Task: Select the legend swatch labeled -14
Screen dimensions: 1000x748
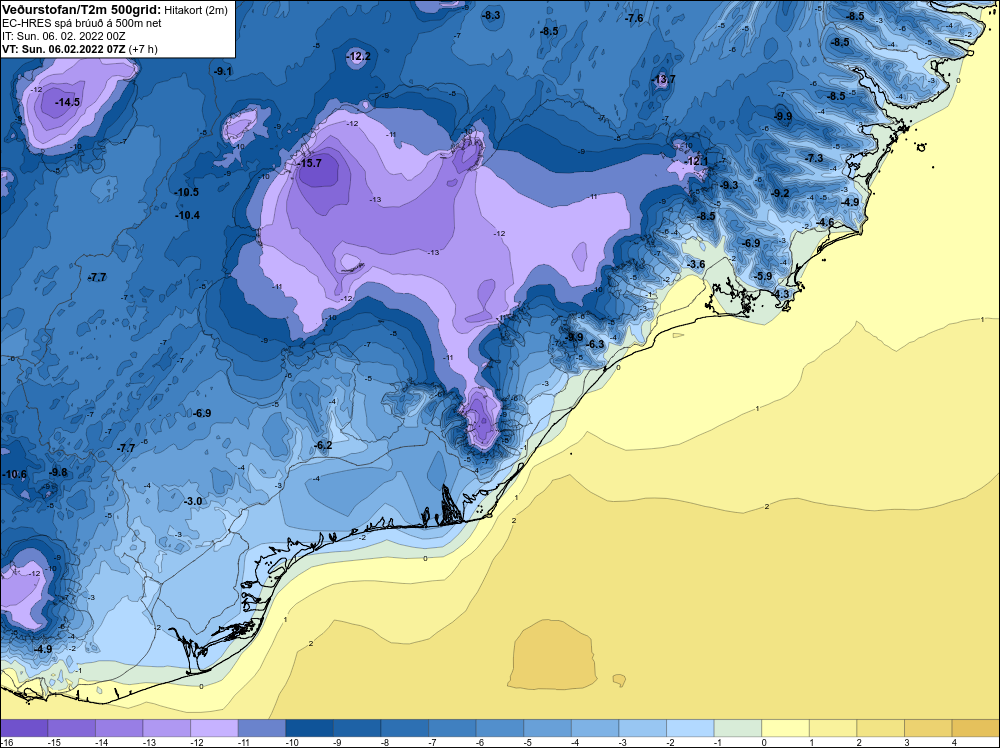Action: (x=119, y=728)
